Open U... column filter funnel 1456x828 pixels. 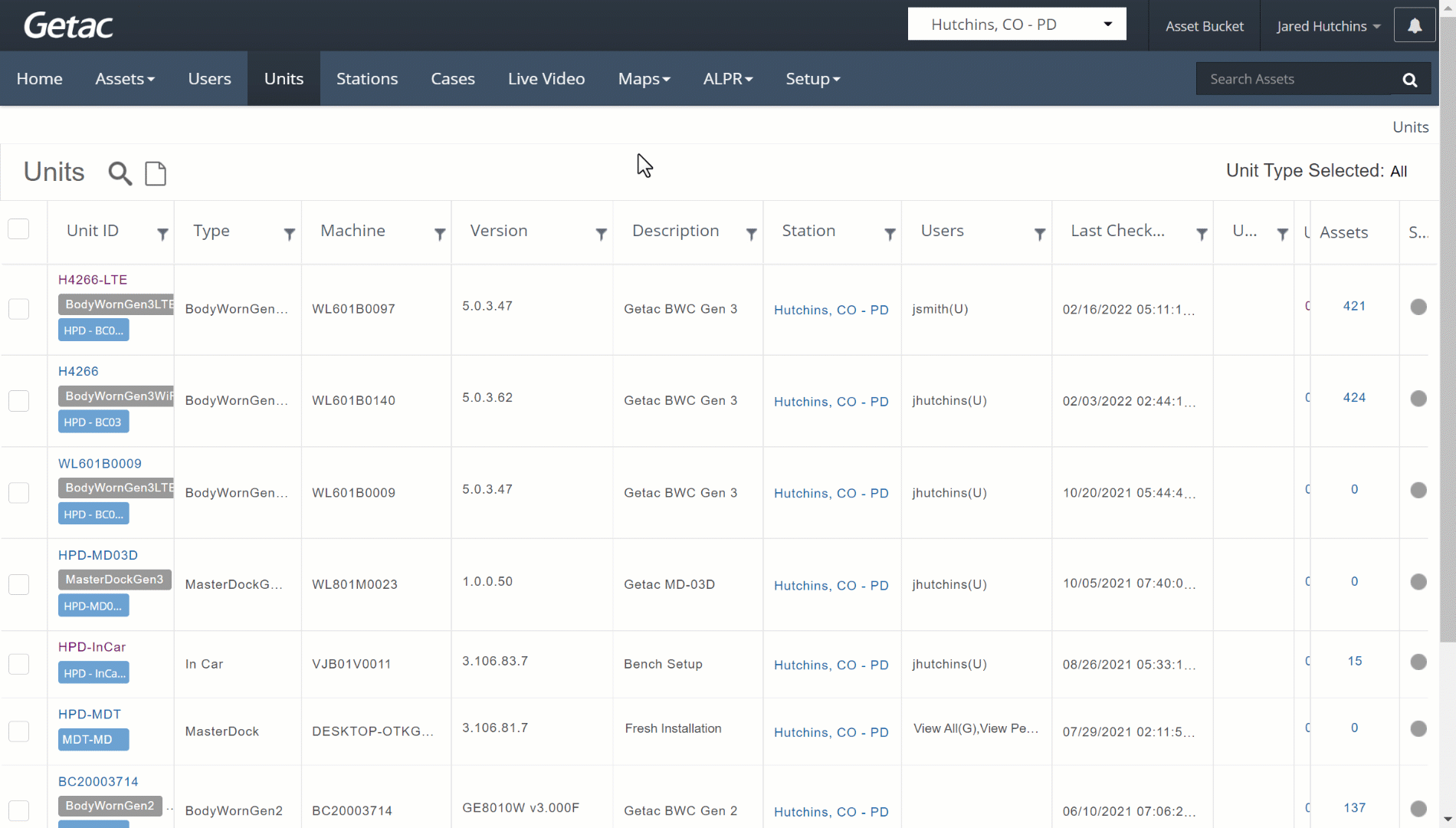1282,234
